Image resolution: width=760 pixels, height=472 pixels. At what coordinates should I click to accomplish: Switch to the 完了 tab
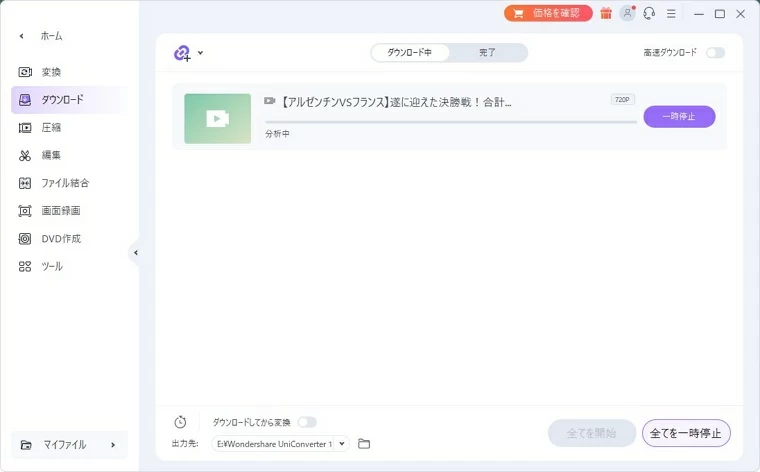coord(487,52)
